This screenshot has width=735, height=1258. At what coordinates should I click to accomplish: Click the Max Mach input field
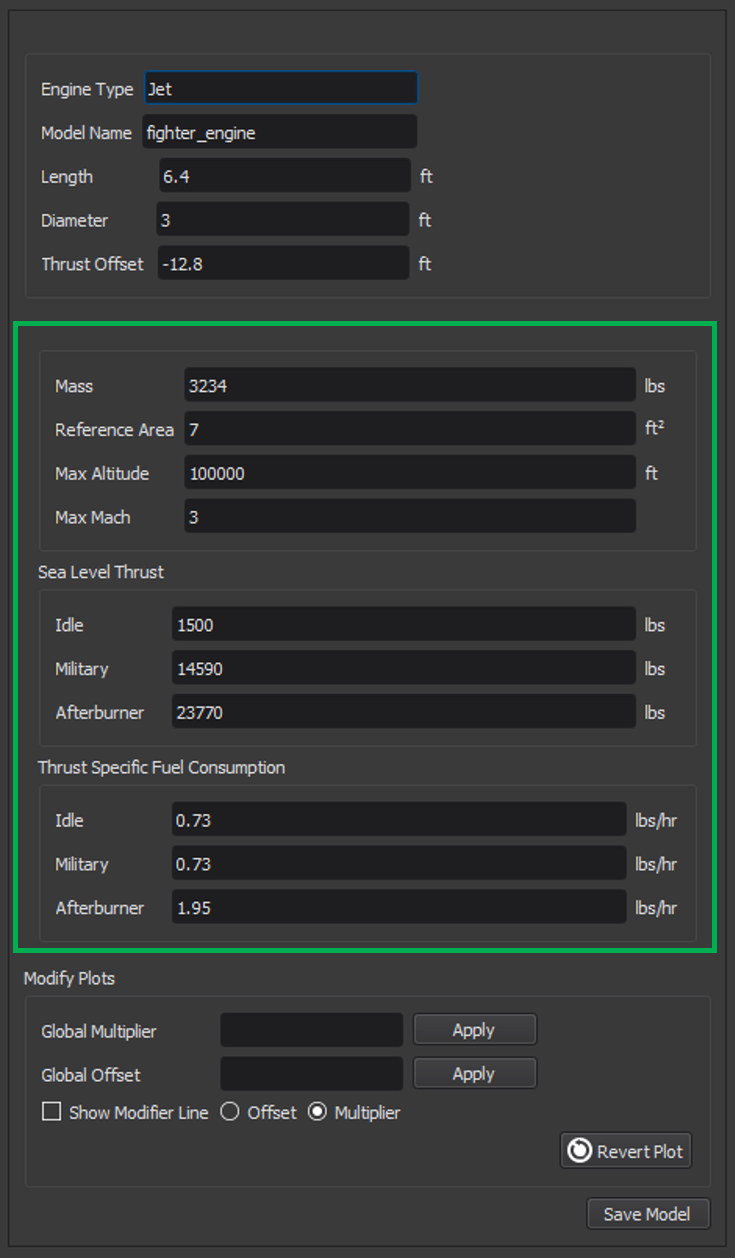click(x=410, y=517)
